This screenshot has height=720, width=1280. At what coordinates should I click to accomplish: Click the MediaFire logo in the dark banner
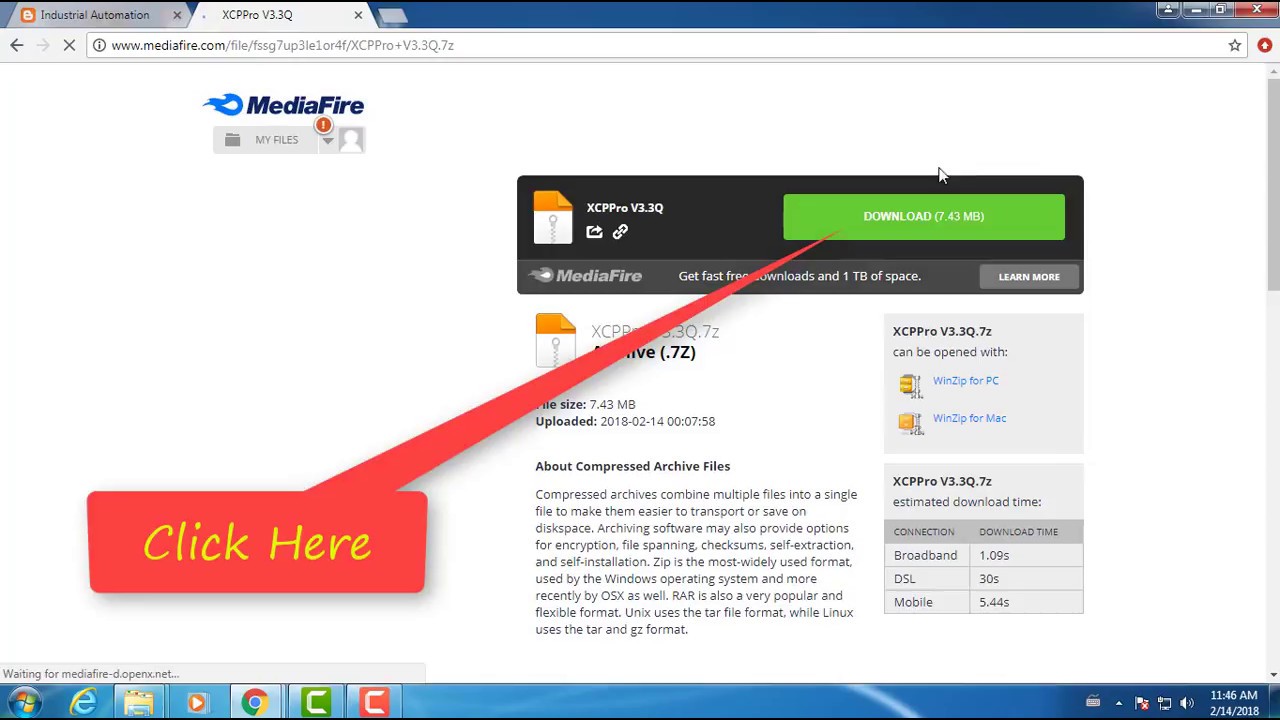(x=585, y=276)
